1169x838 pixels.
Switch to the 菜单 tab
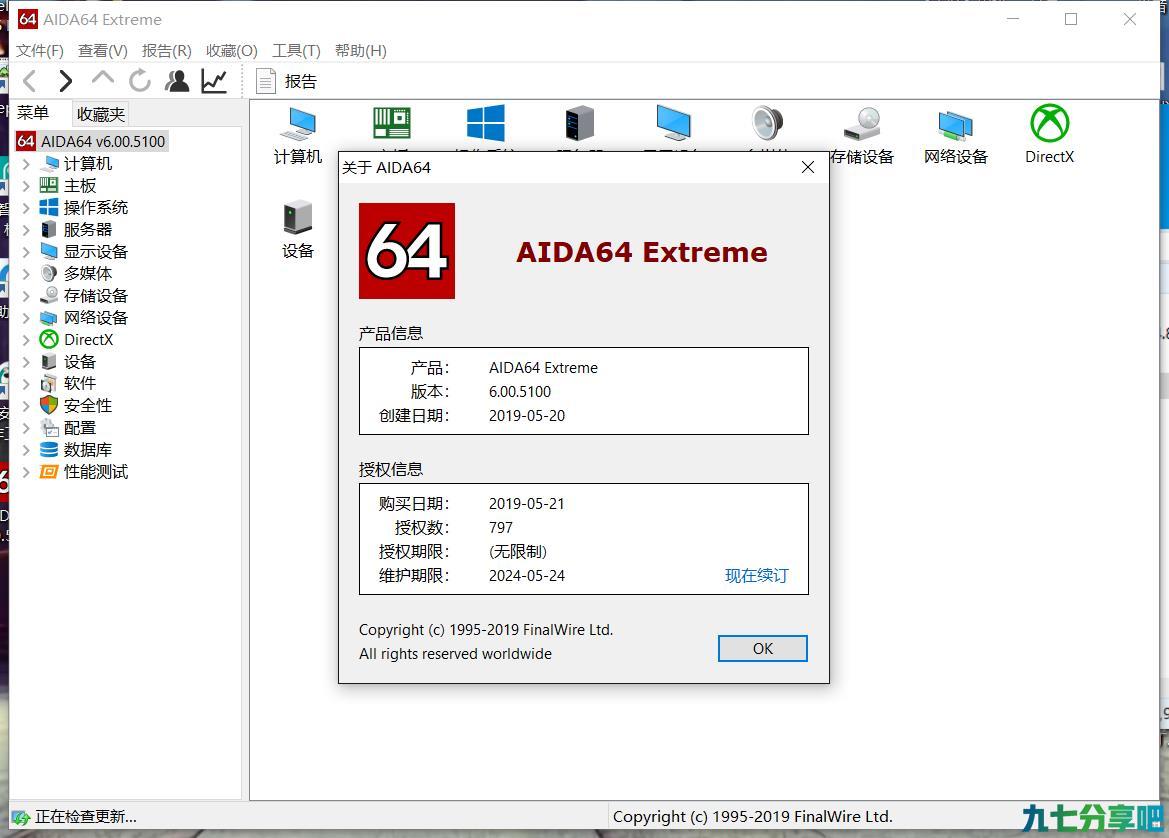point(33,113)
